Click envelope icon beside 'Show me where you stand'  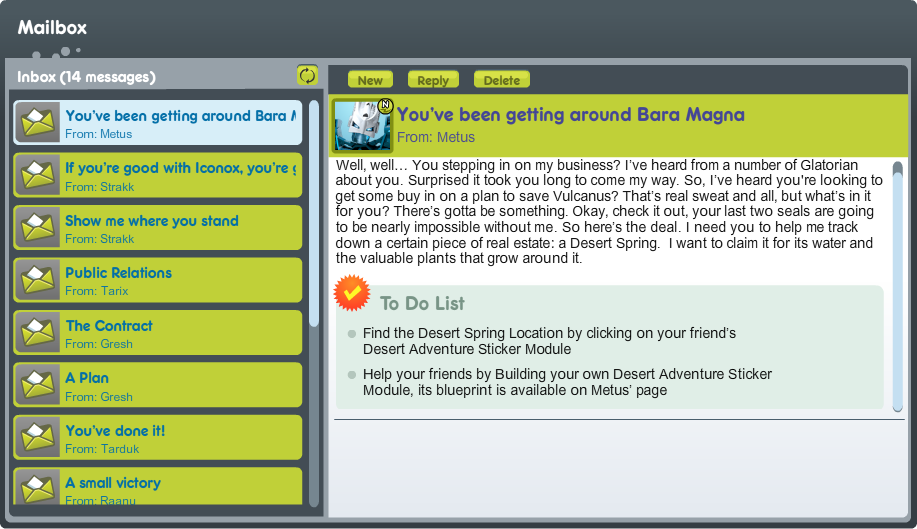pyautogui.click(x=38, y=227)
